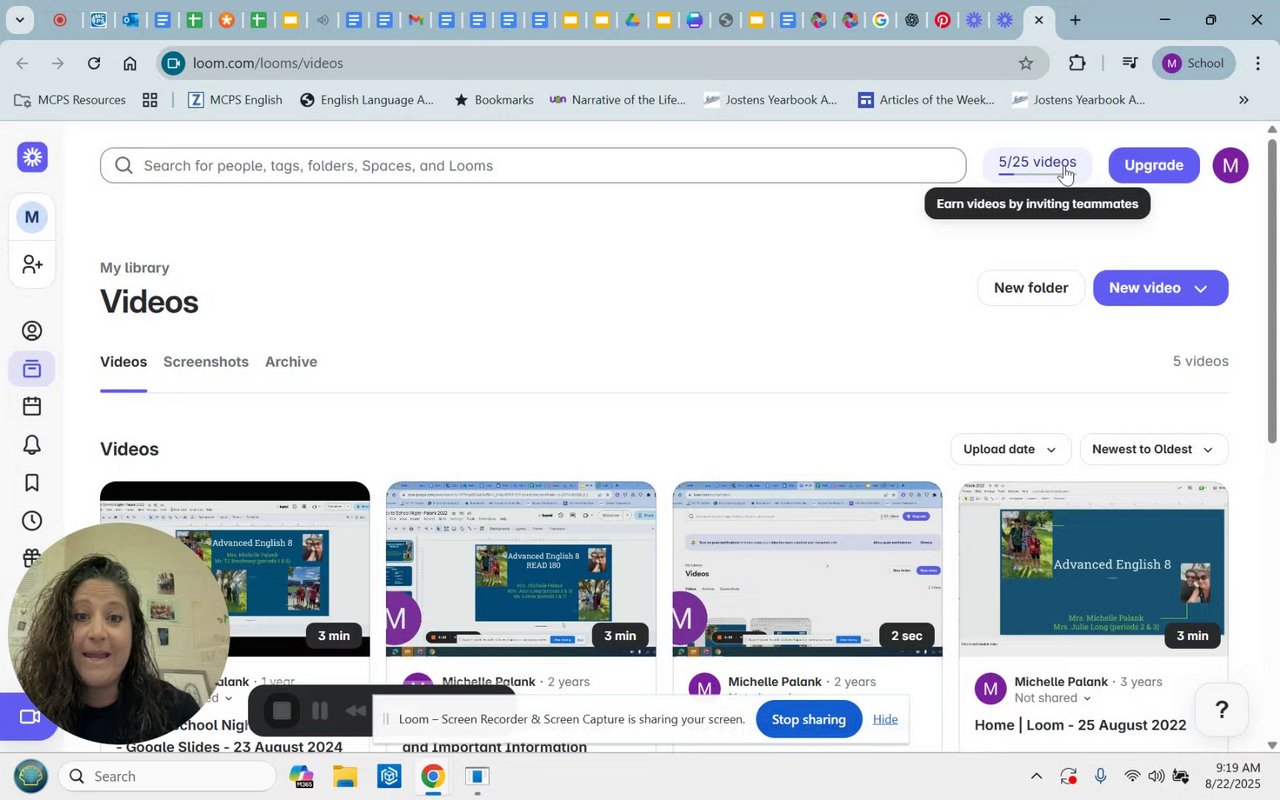Open the video thumbnail with the 2 sec badge

(807, 569)
